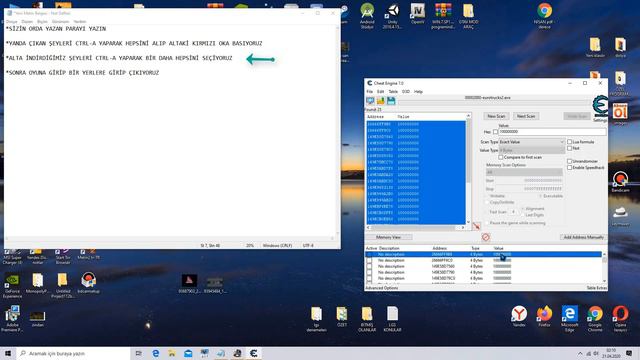Screen dimensions: 640x360
Task: Open the Adobe Premiere Pro desktop icon
Action: pyautogui.click(x=12, y=319)
